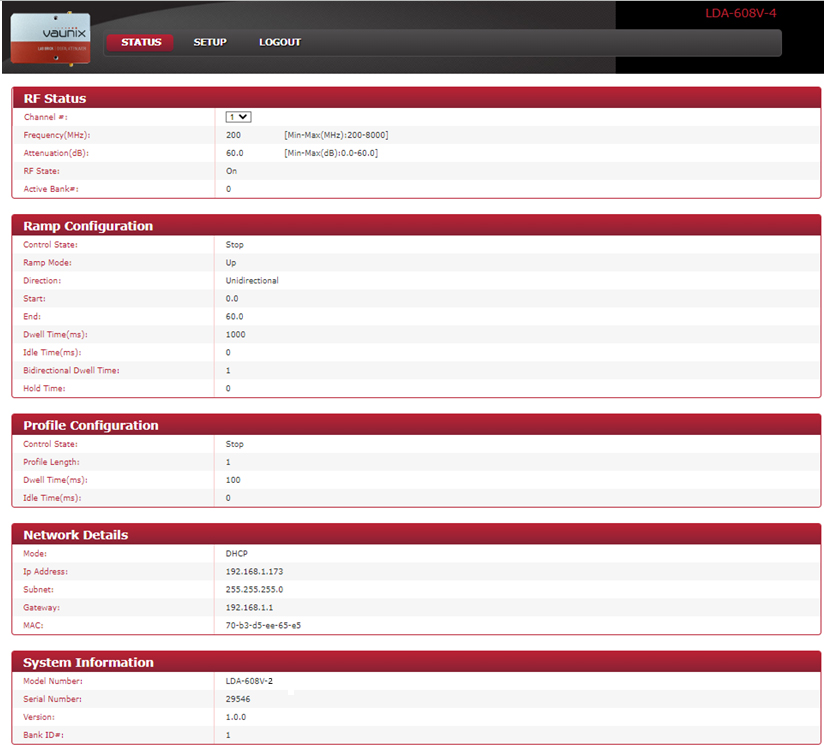
Task: Click the model number LDA-608V-2
Action: pos(250,681)
